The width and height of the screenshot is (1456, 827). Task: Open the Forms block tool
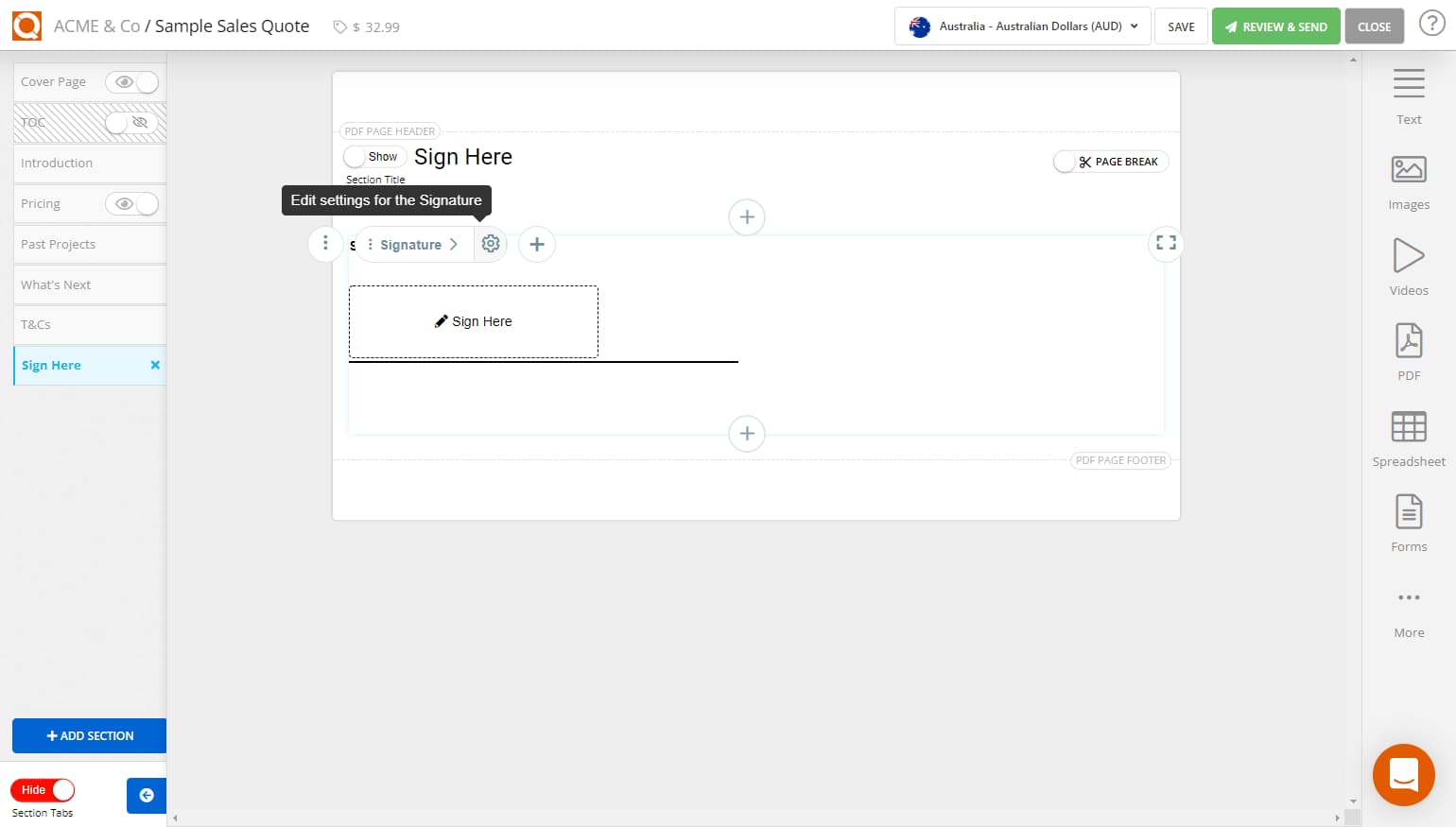click(x=1408, y=520)
